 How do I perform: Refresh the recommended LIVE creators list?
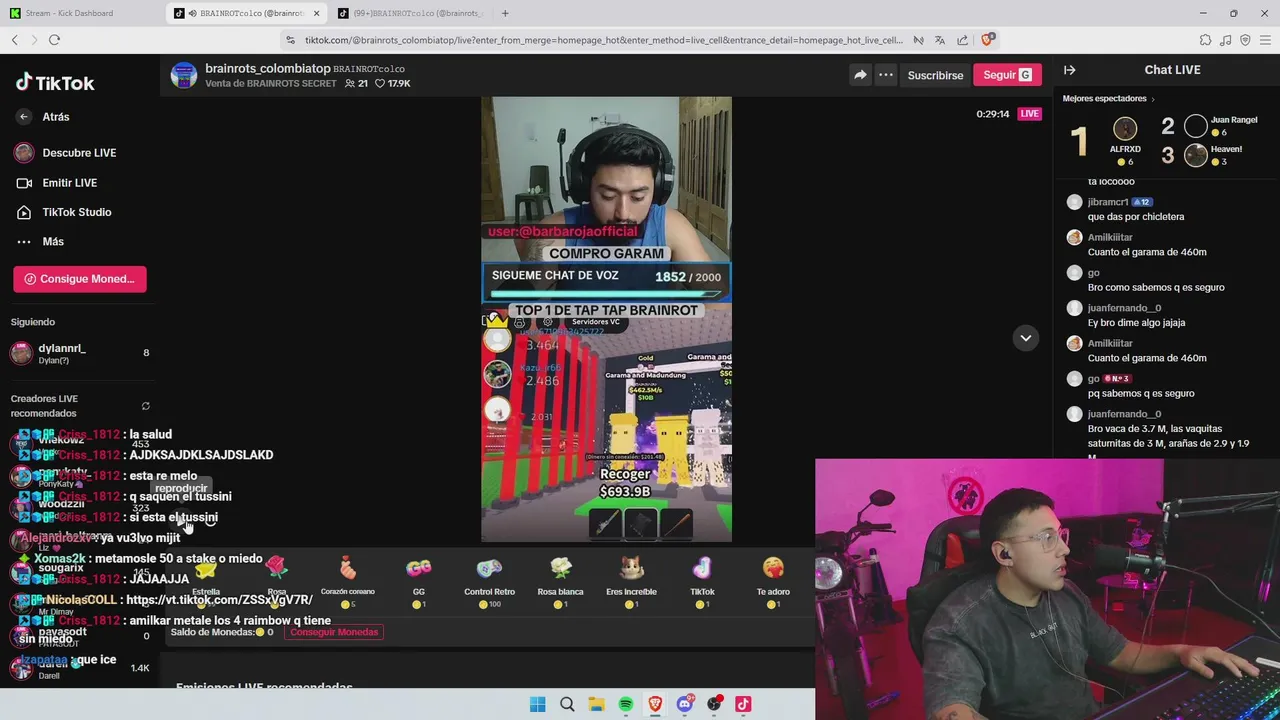146,406
